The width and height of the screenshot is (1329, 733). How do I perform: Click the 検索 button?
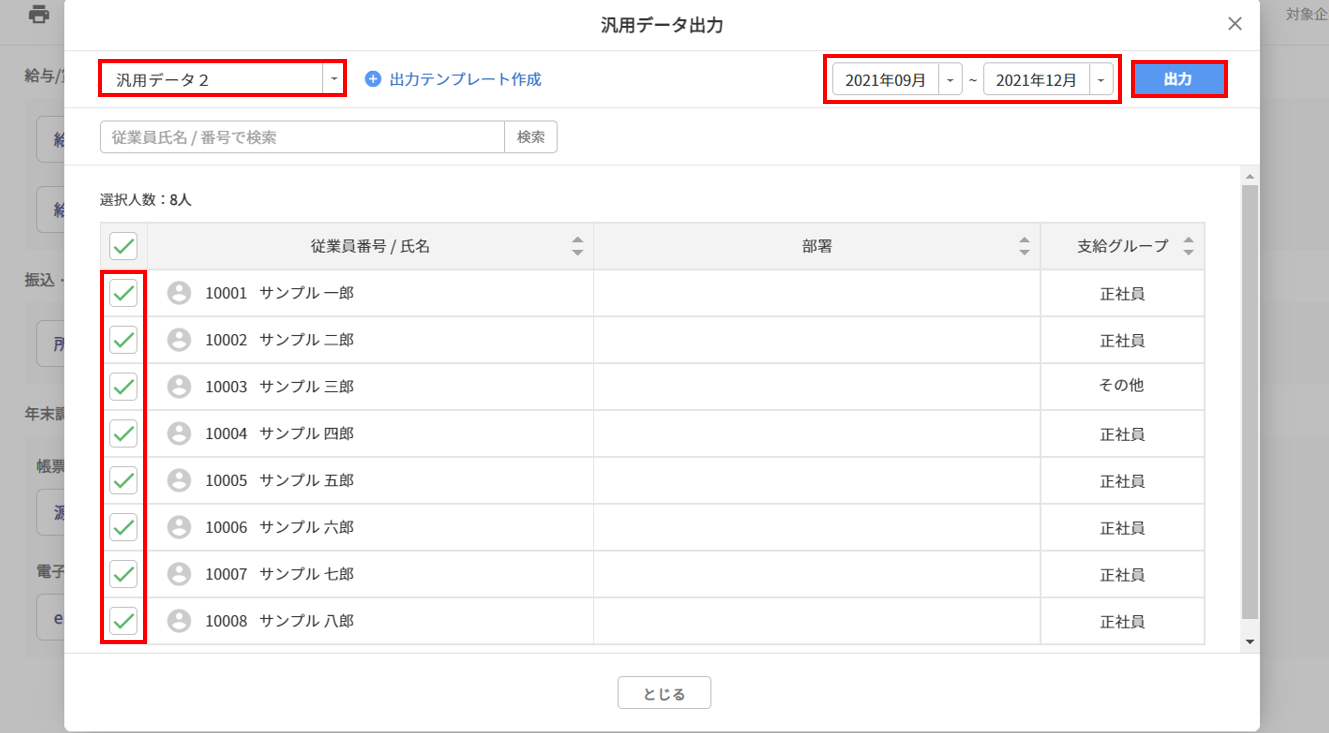(531, 137)
